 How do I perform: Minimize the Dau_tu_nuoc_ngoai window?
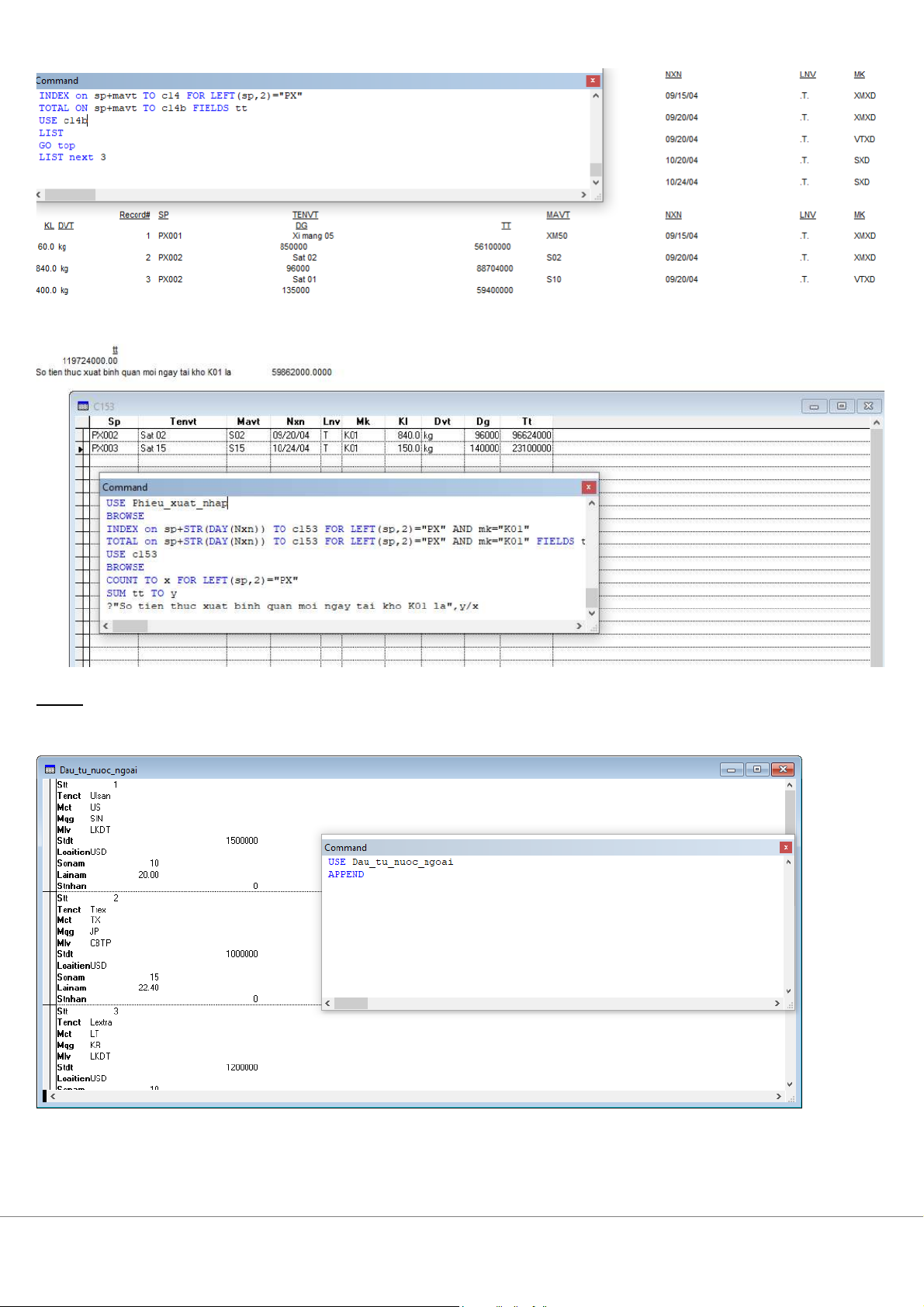[731, 769]
